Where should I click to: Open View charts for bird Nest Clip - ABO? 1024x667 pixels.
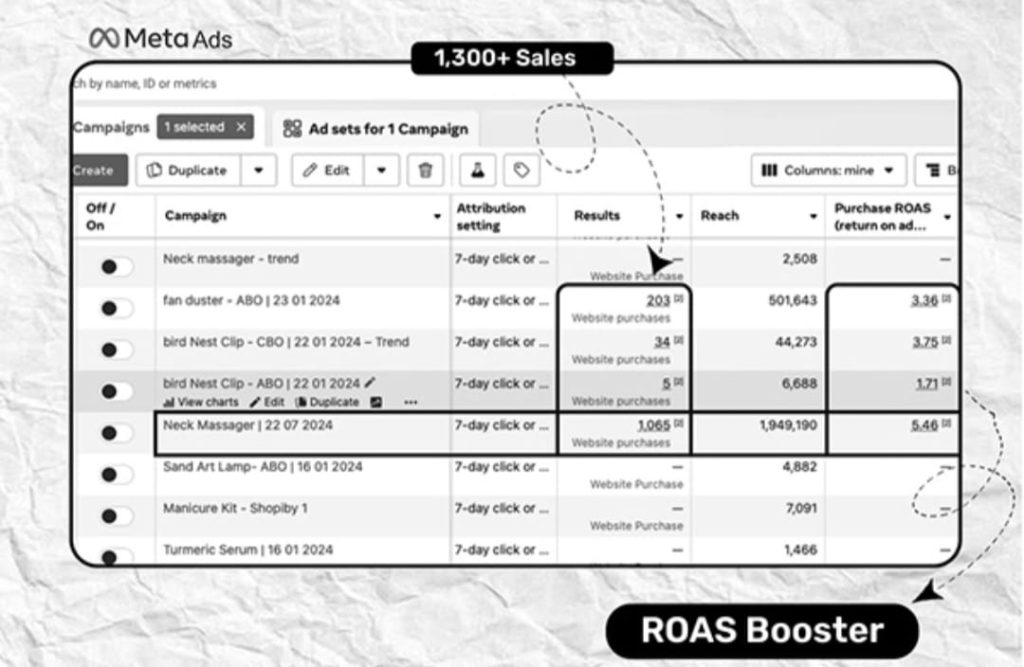200,402
